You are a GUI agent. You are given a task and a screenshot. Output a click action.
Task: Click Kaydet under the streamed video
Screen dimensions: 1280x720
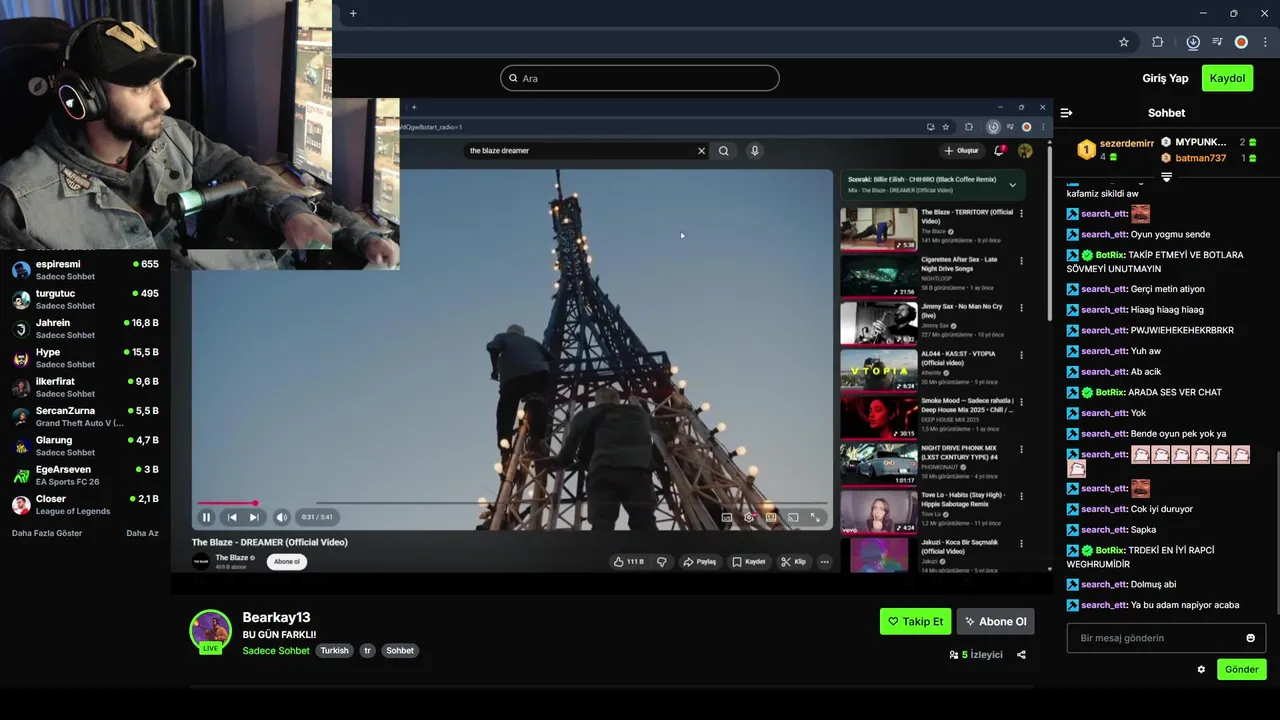pyautogui.click(x=748, y=562)
